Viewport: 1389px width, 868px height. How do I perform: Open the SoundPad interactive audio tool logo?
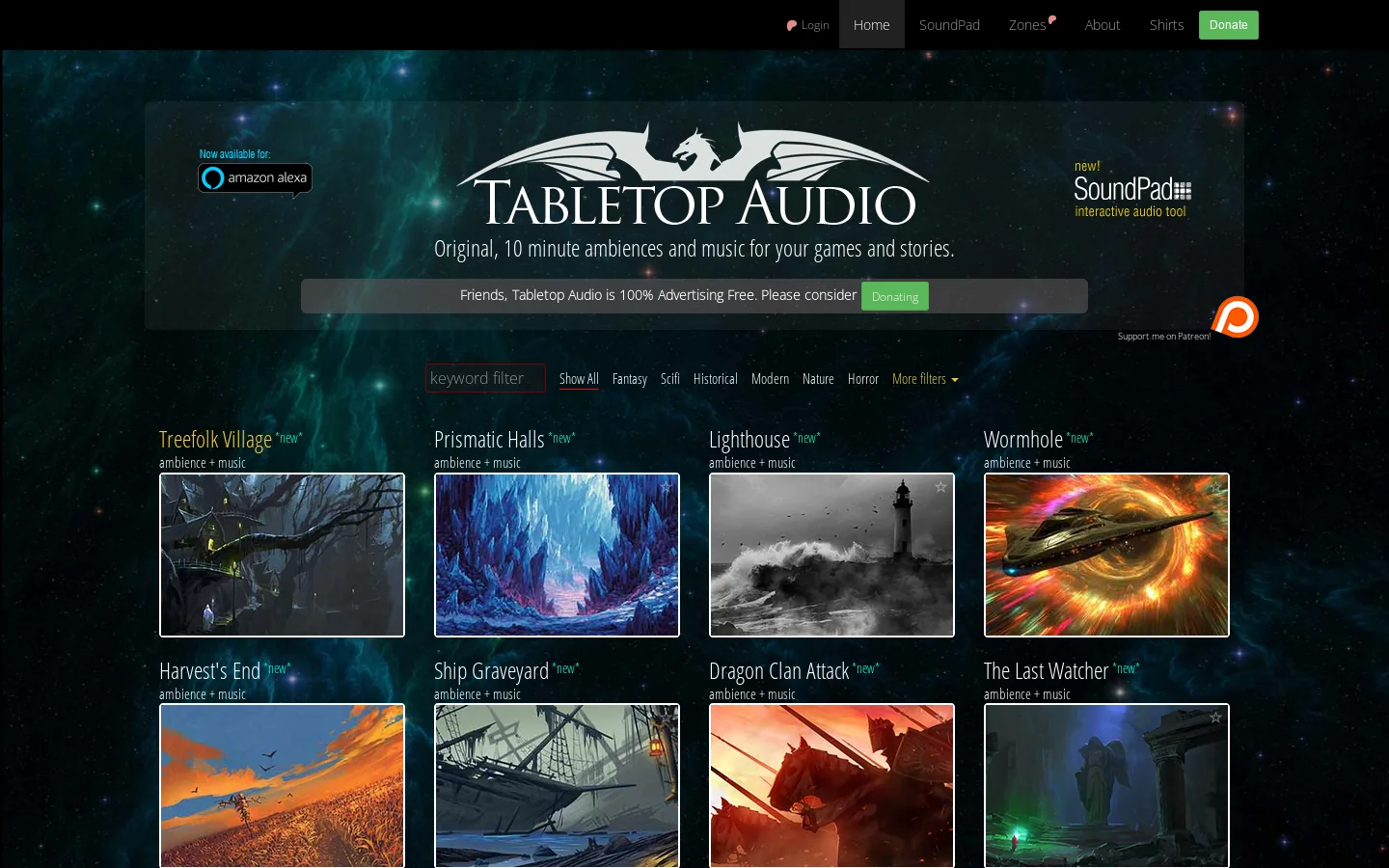[x=1132, y=190]
